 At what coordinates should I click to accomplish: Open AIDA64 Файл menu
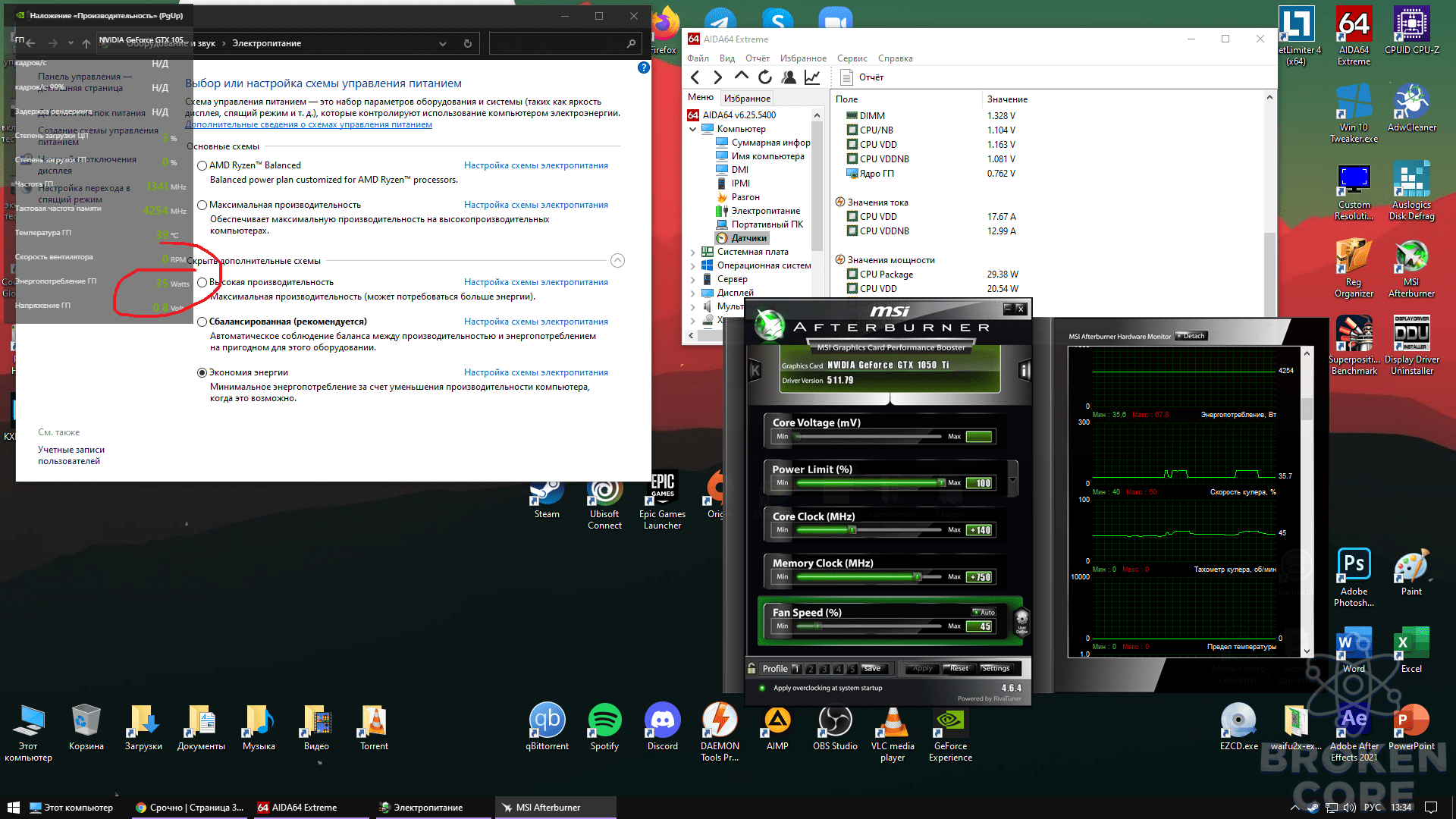698,58
